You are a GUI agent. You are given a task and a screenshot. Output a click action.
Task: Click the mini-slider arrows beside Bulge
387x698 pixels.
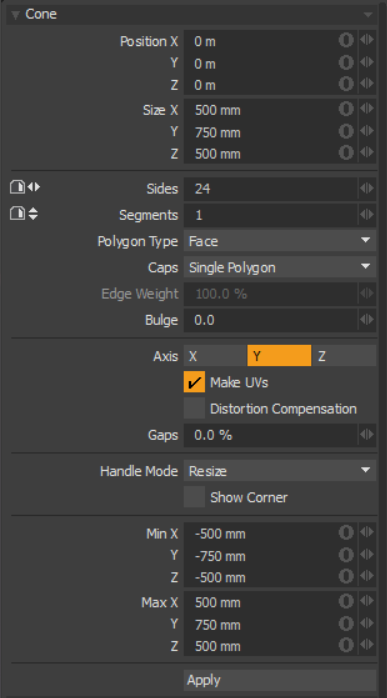tap(367, 320)
